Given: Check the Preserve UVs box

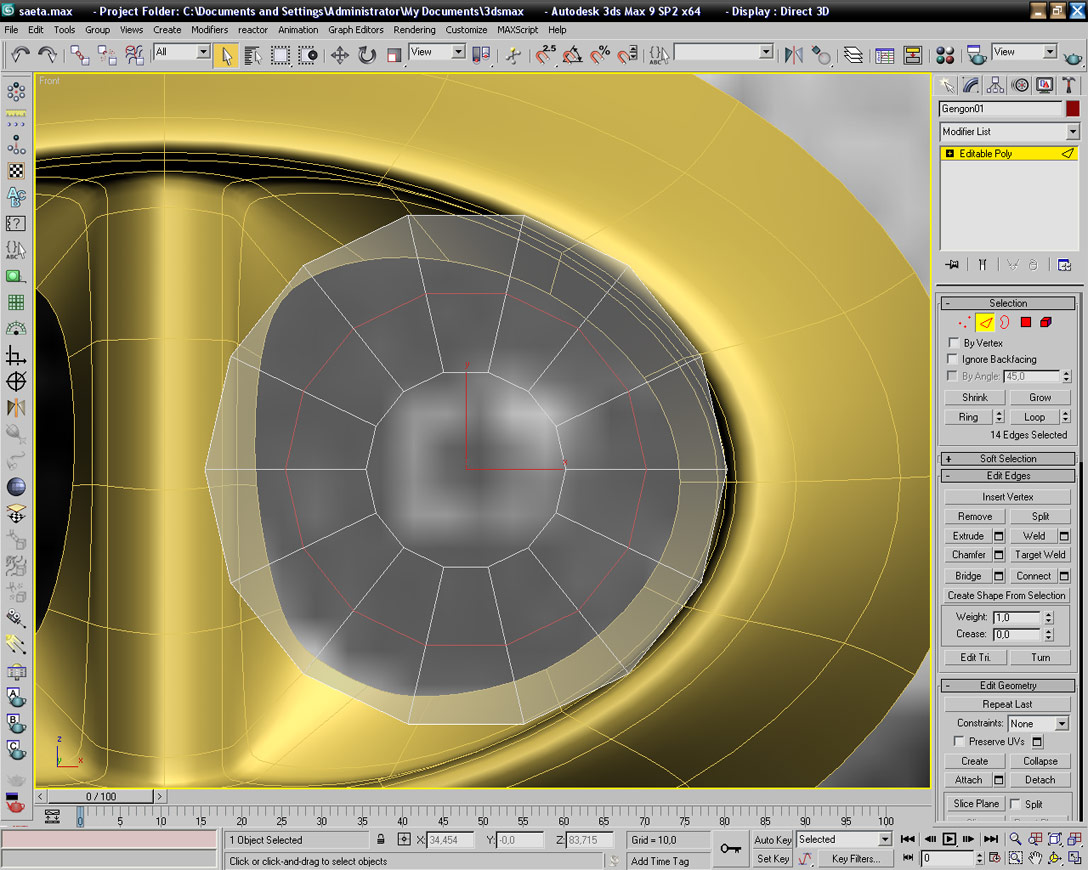Looking at the screenshot, I should (959, 742).
